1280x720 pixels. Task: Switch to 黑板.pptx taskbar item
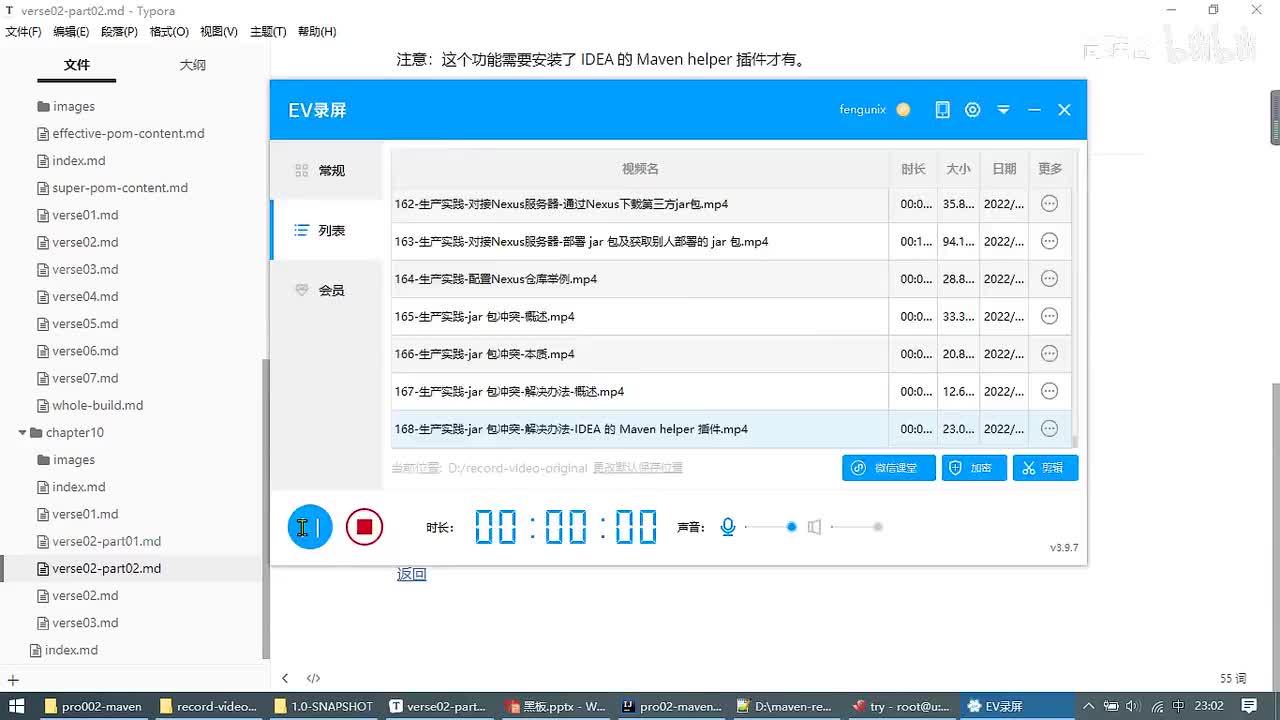pyautogui.click(x=556, y=706)
